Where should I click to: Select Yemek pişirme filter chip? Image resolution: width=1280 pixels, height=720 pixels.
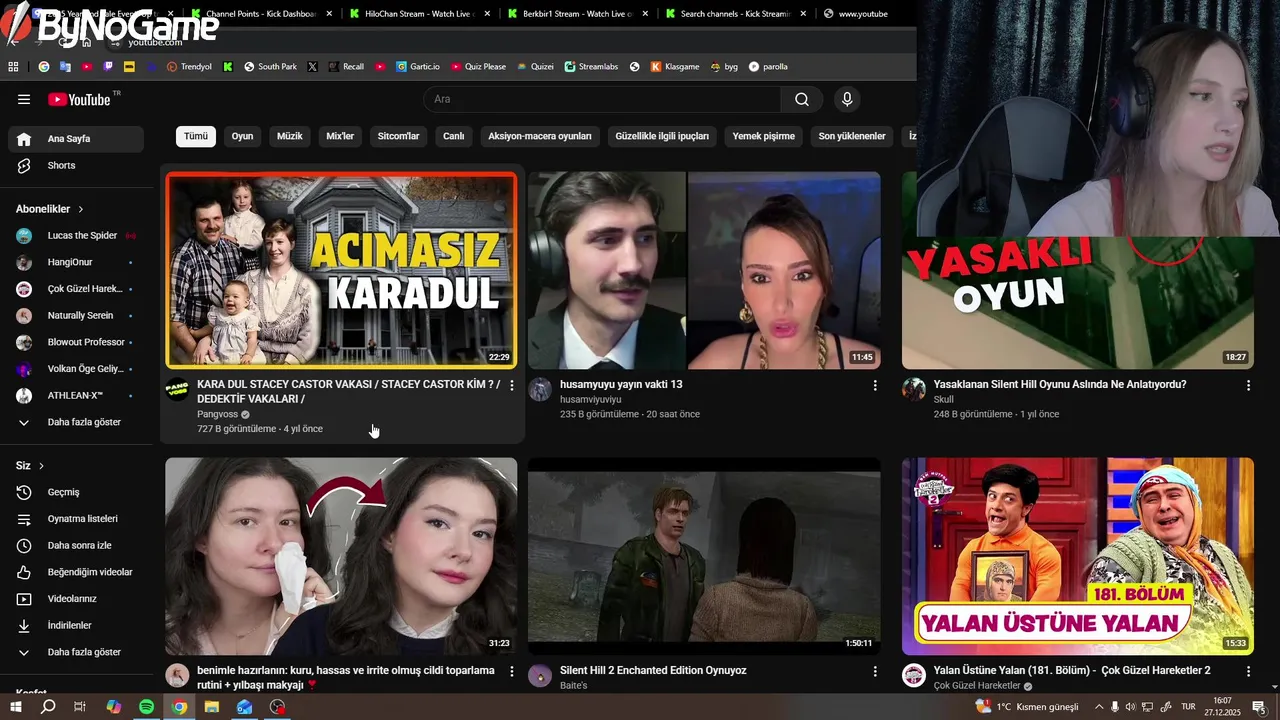[x=764, y=136]
